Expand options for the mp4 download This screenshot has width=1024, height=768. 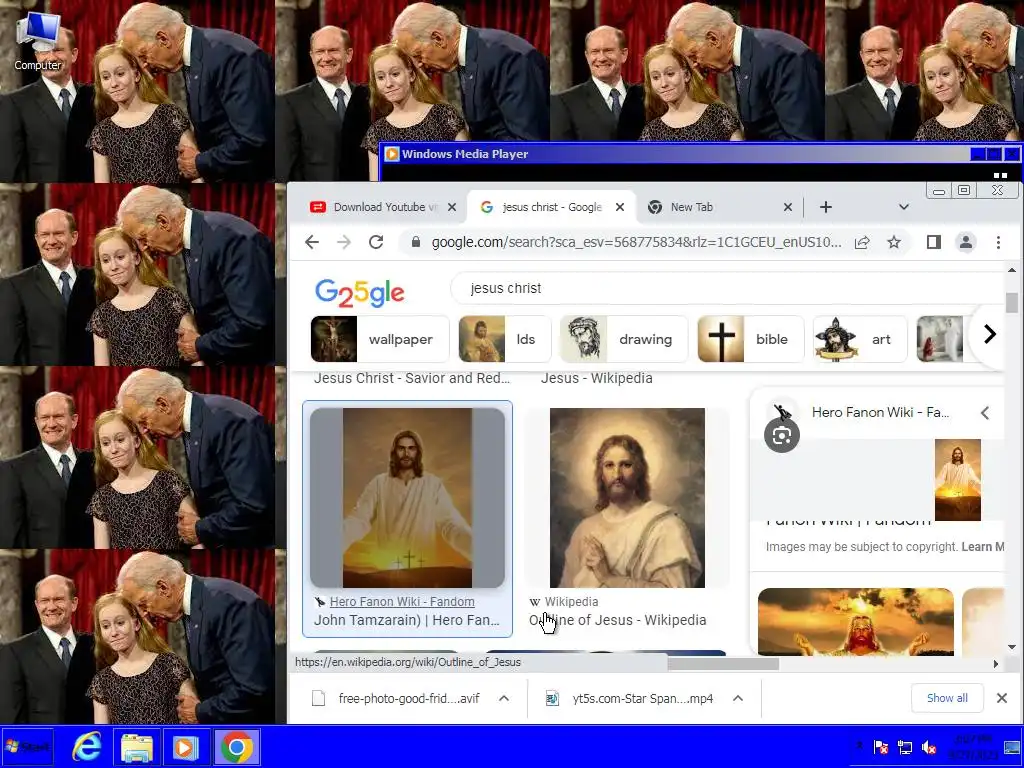(x=737, y=698)
